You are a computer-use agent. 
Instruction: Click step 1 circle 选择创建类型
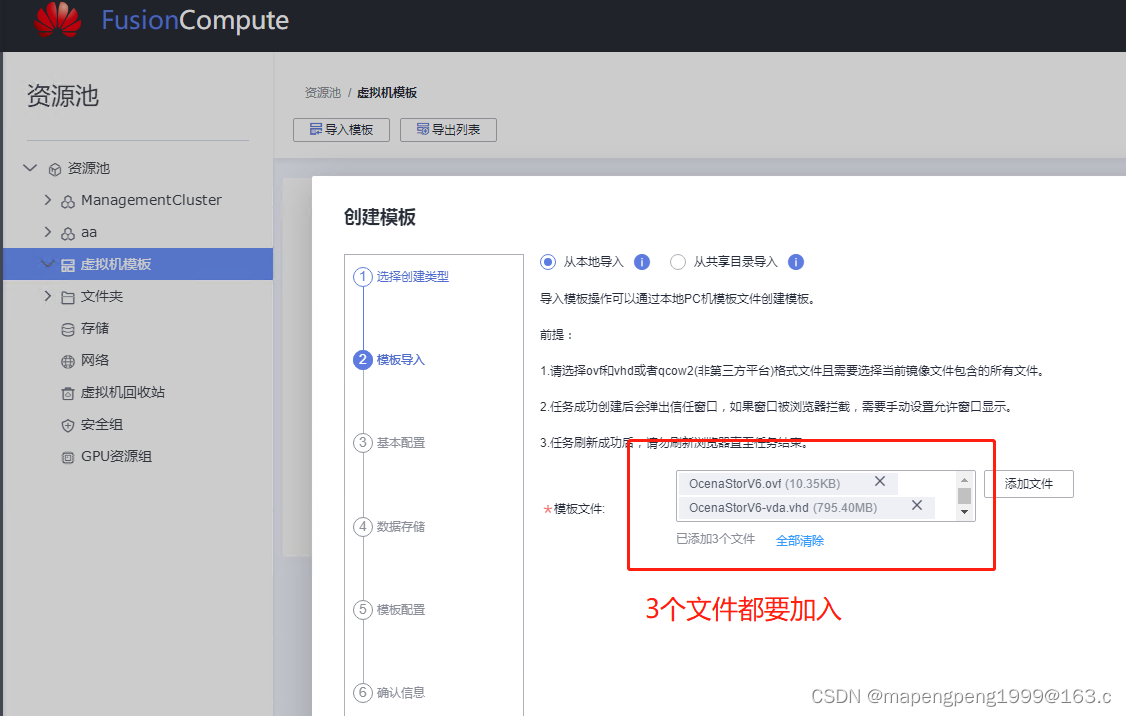363,276
